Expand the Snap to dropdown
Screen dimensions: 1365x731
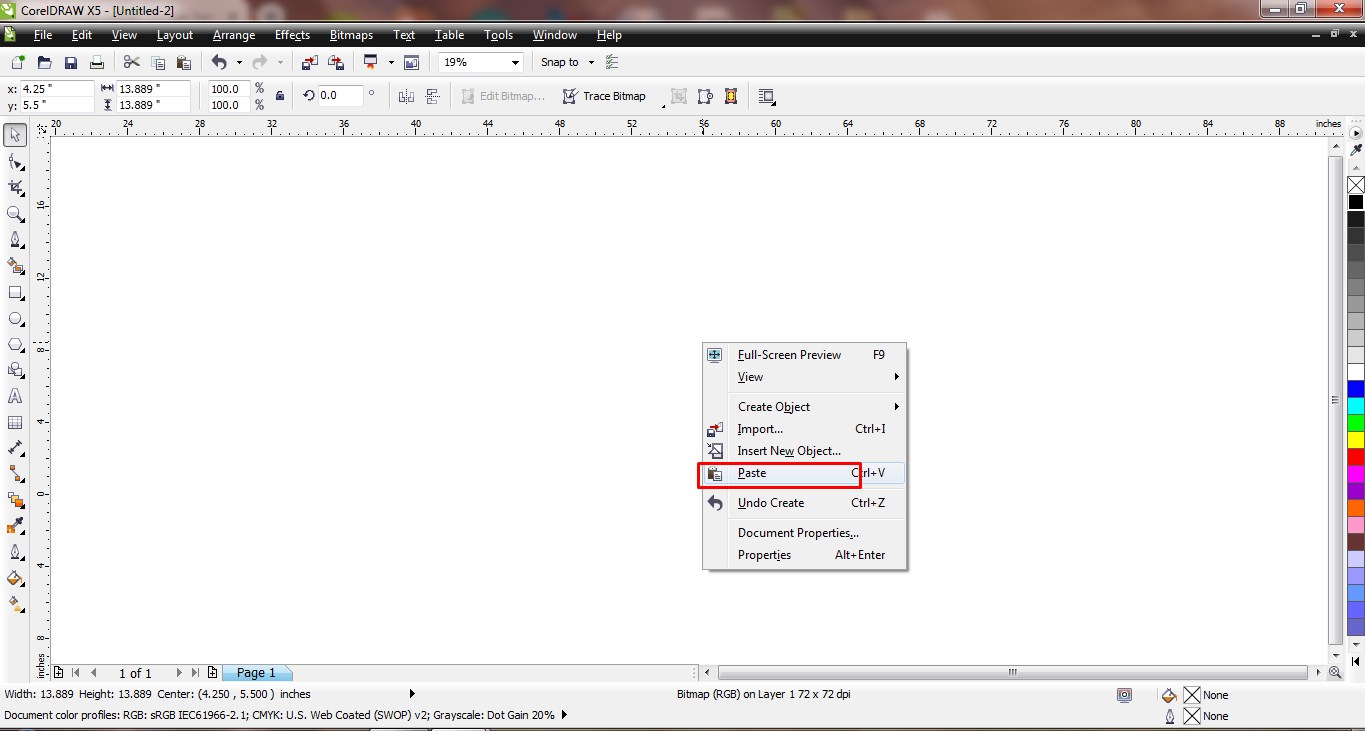coord(591,62)
